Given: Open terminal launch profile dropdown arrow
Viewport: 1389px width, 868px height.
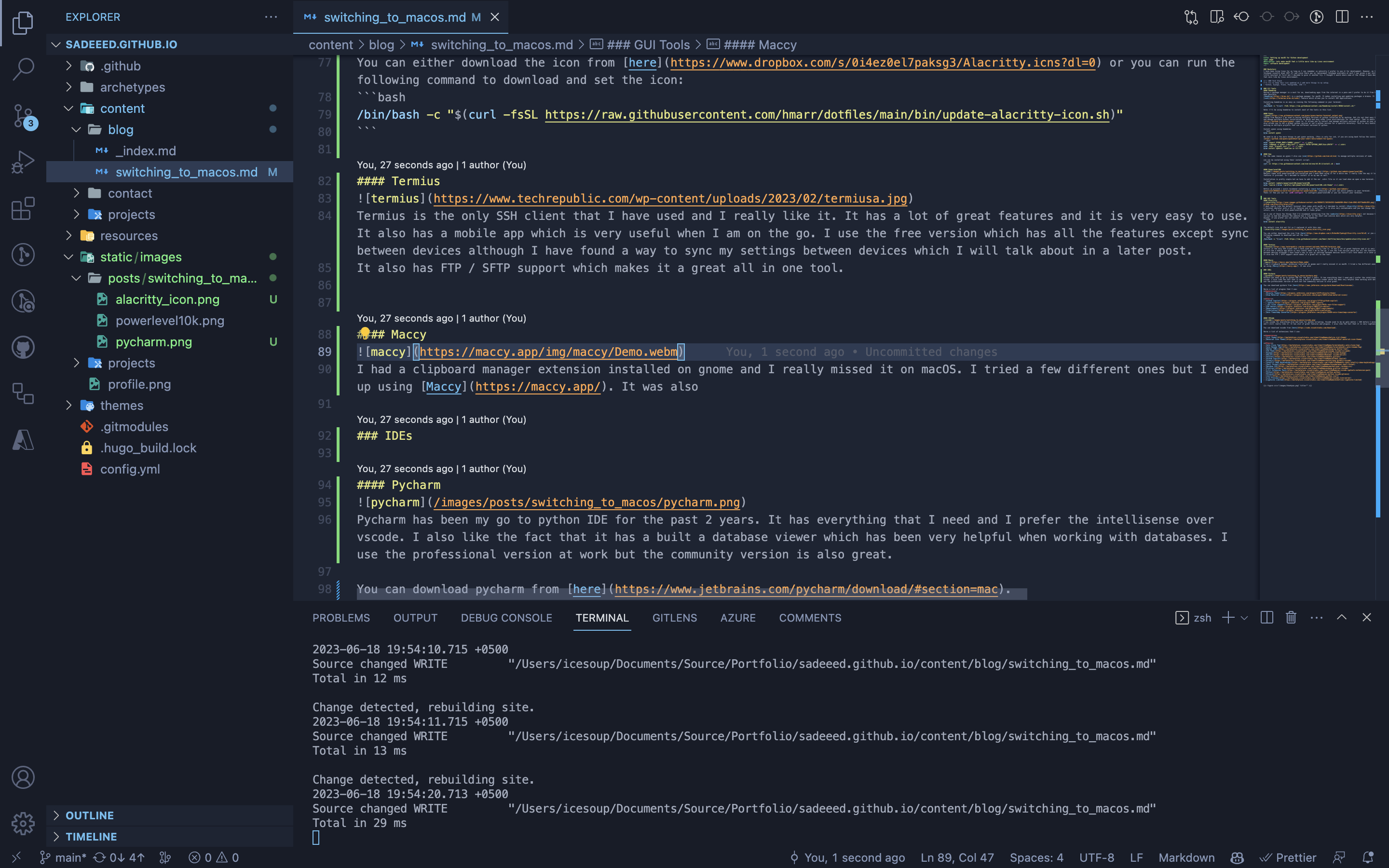Looking at the screenshot, I should point(1244,618).
